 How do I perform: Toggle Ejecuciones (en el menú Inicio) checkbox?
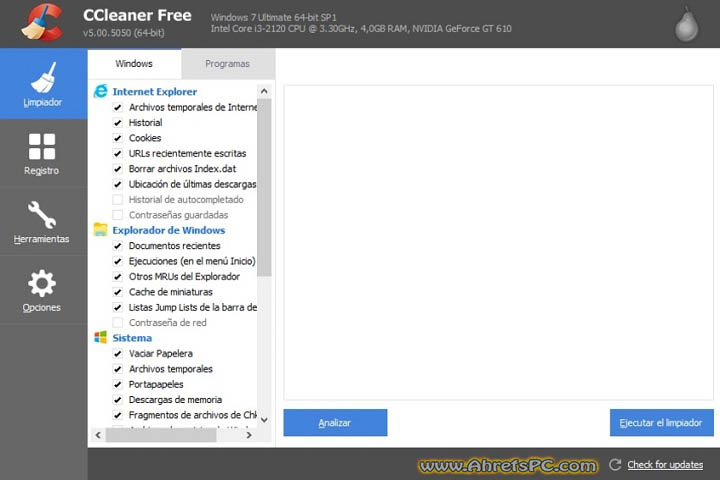pyautogui.click(x=118, y=261)
